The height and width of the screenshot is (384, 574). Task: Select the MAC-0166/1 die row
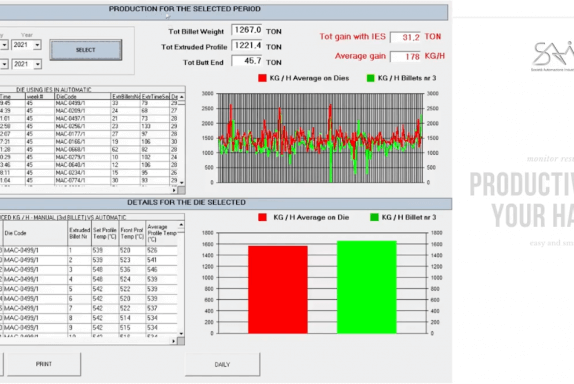(89, 141)
